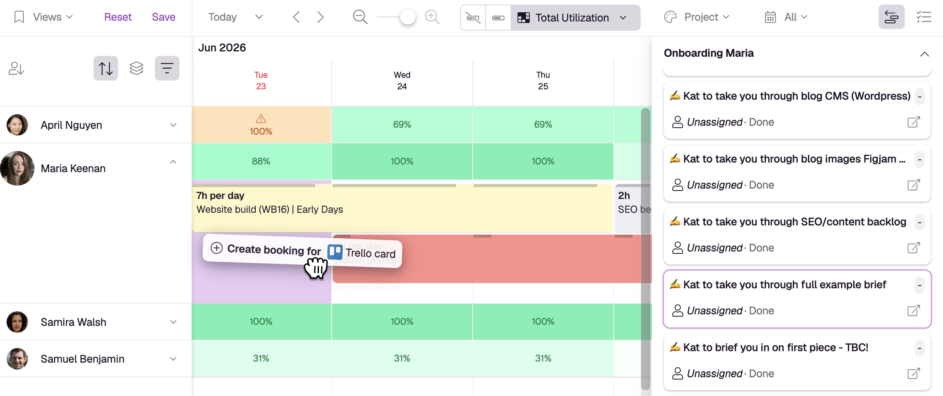This screenshot has width=943, height=396.
Task: Click Samuel Benjamin's avatar
Action: 17,359
